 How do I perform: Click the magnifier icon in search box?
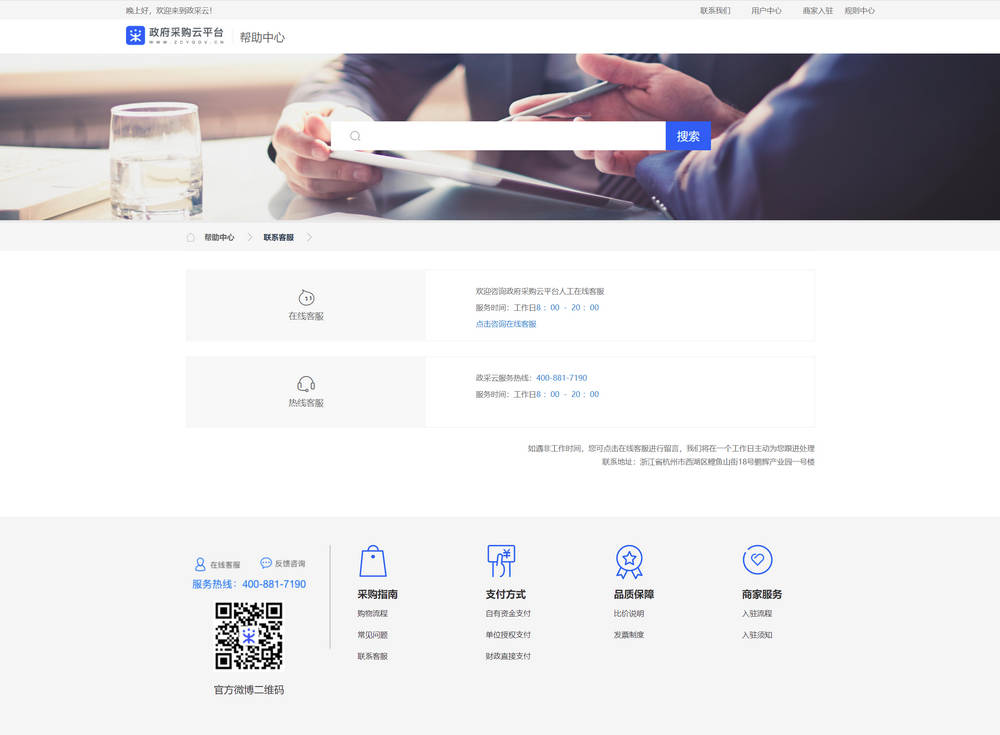click(x=354, y=136)
